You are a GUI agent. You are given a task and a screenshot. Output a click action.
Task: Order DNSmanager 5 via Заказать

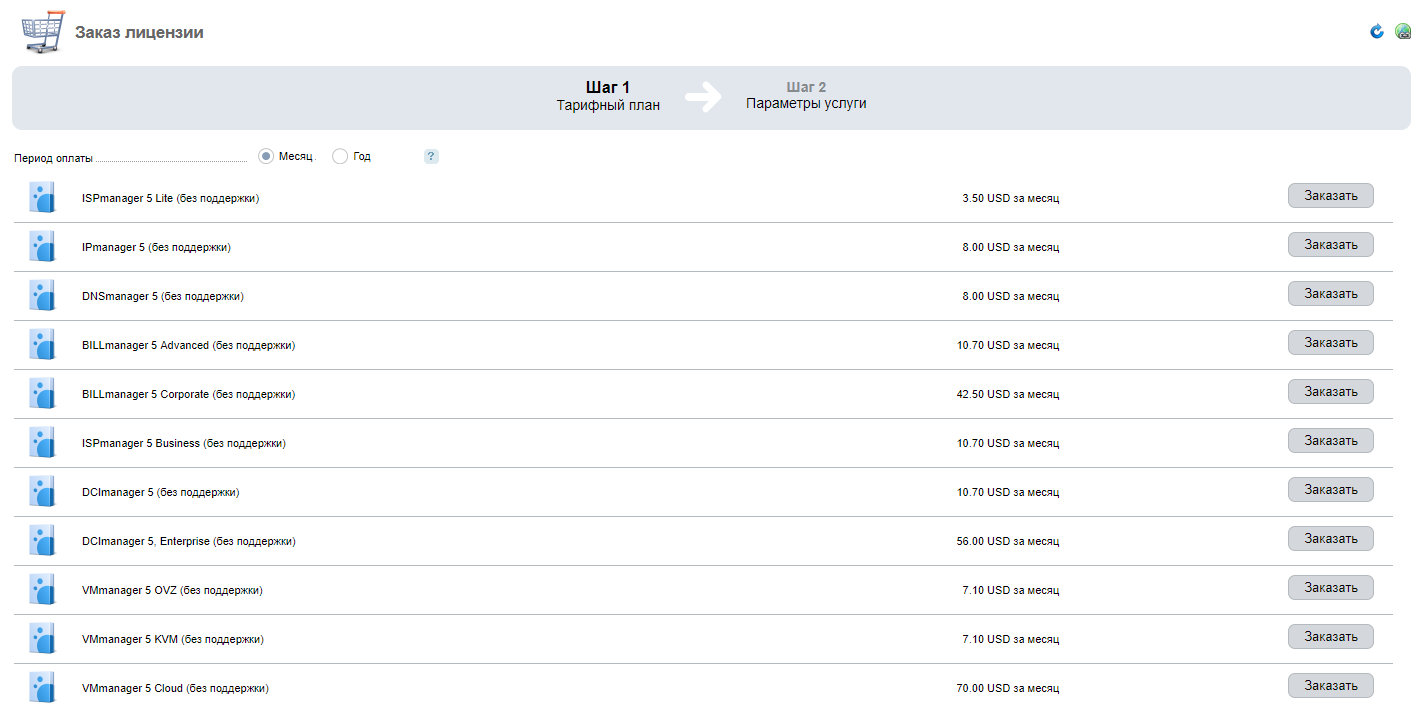point(1330,294)
